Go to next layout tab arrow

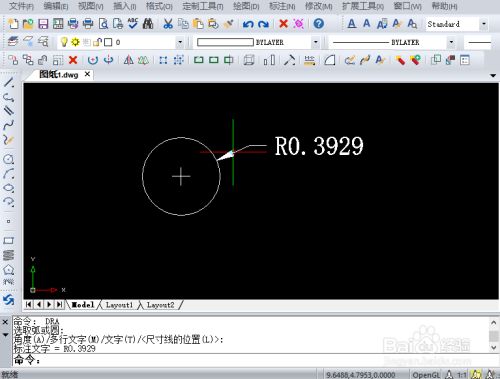coord(49,304)
